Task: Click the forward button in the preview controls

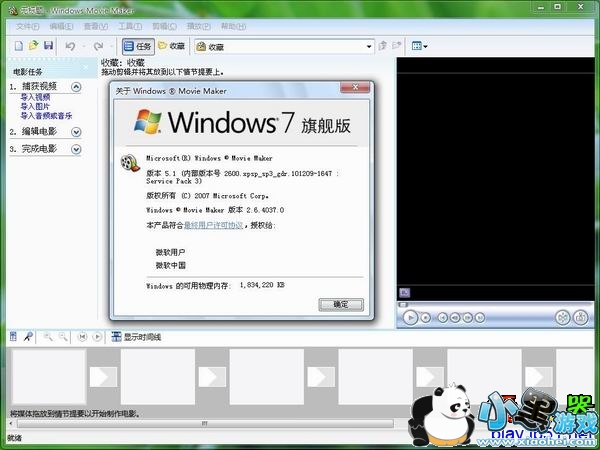Action: 479,318
